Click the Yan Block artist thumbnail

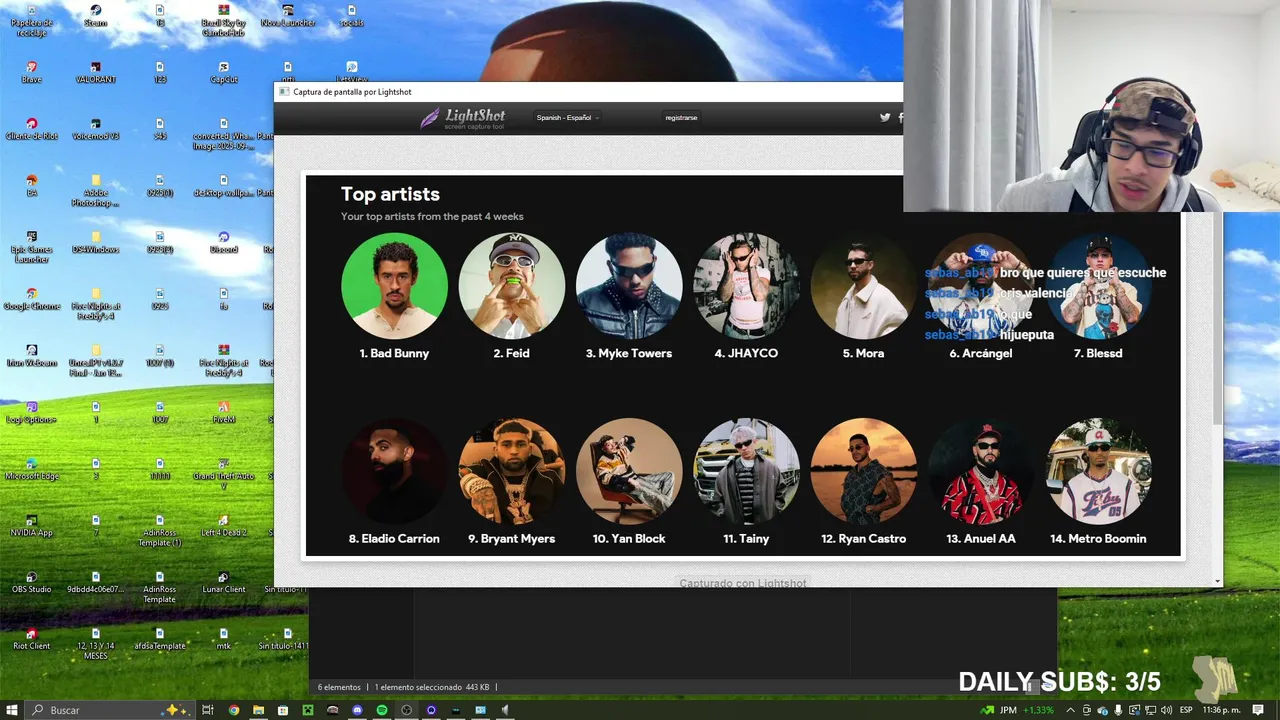click(629, 471)
